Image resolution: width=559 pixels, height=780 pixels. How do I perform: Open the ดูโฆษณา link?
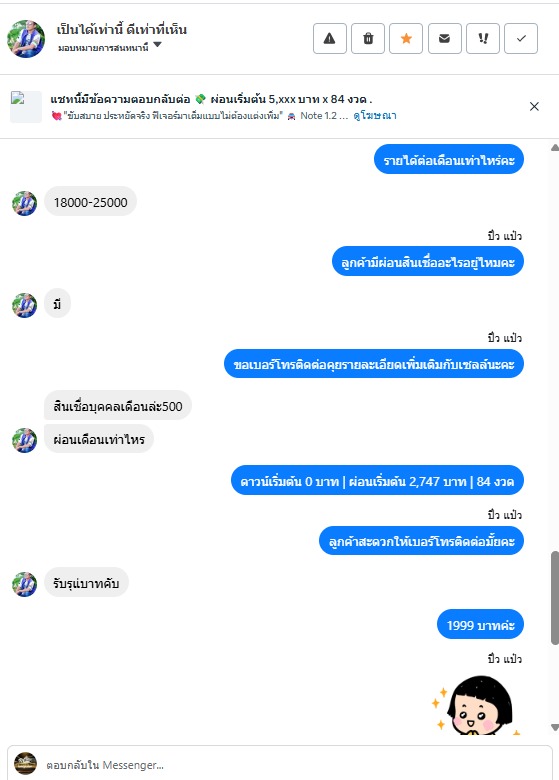click(x=374, y=116)
